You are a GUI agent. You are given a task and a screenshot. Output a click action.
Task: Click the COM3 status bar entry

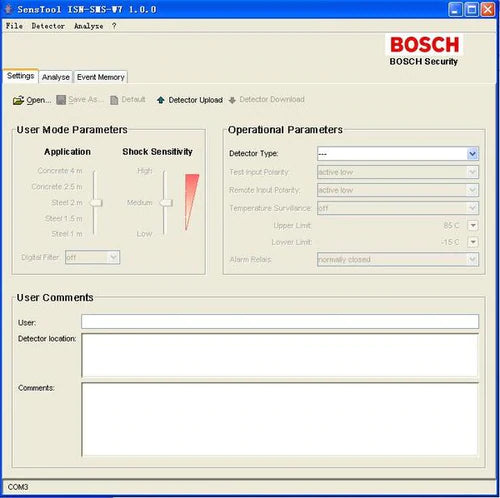[18, 487]
